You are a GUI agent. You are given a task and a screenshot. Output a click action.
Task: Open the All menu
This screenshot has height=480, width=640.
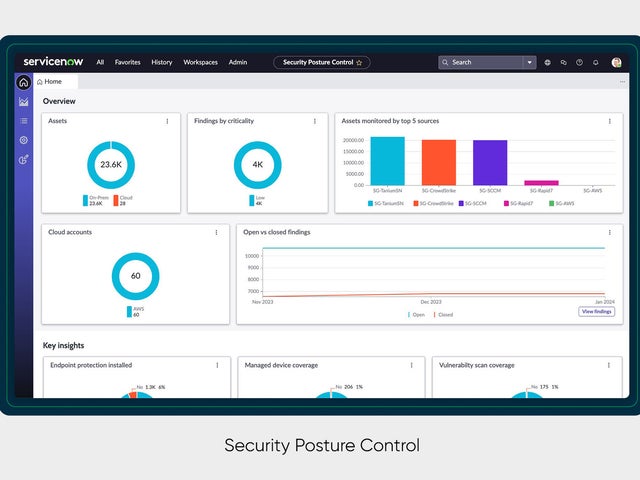pyautogui.click(x=100, y=62)
